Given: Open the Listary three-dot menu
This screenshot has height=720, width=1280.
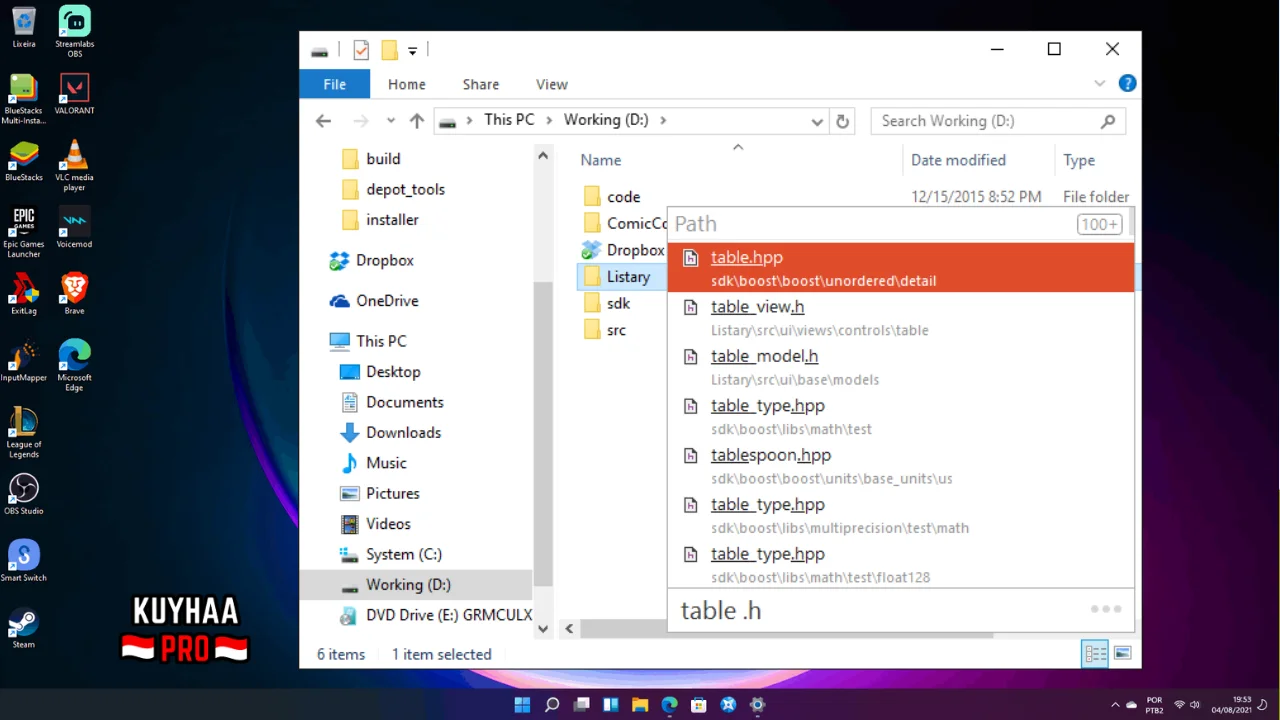Looking at the screenshot, I should coord(1106,609).
